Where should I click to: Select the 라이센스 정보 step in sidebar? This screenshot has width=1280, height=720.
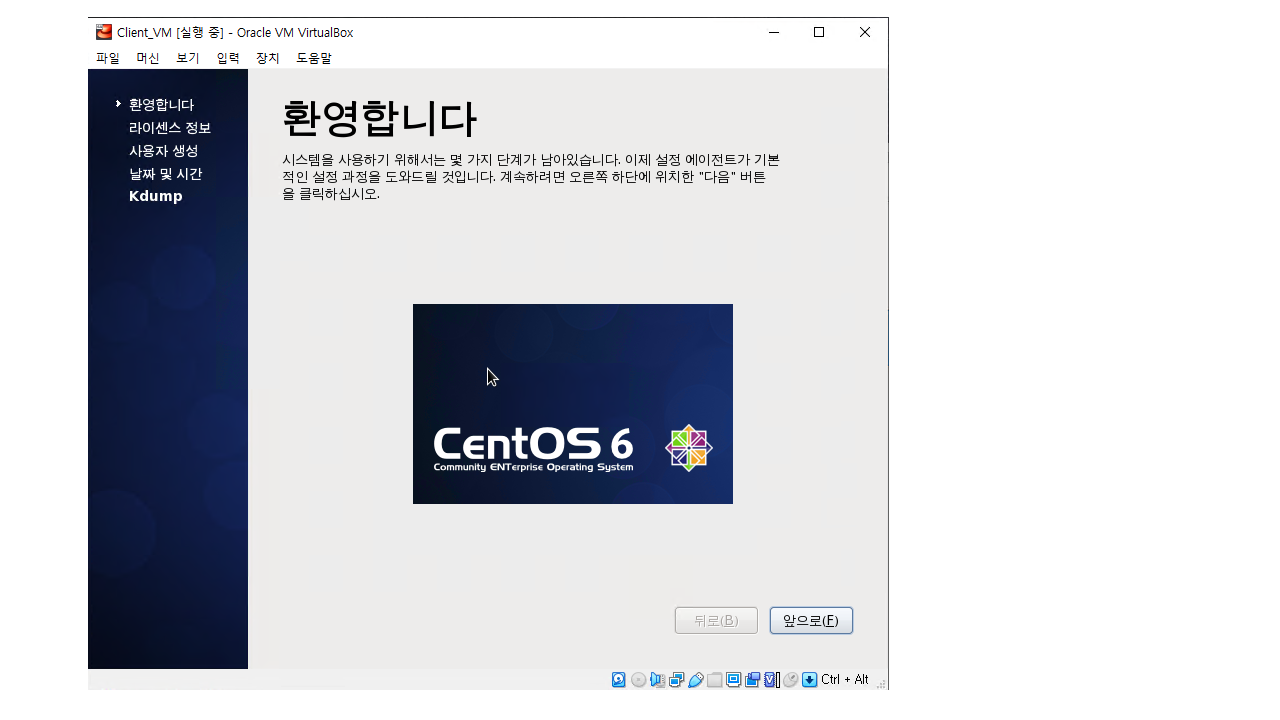(170, 128)
